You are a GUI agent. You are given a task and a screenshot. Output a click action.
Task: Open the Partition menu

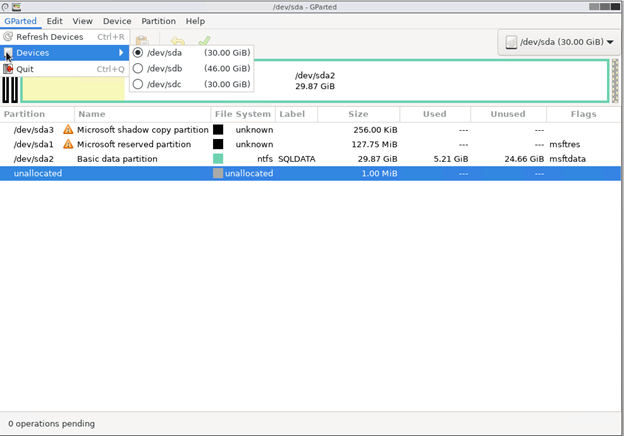coord(158,21)
